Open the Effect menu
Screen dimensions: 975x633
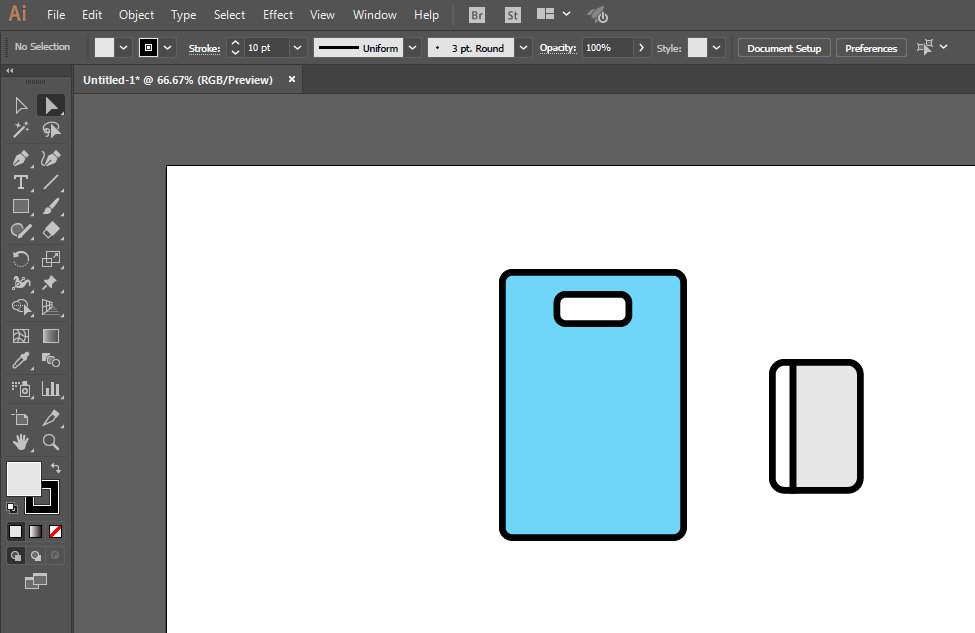(278, 15)
